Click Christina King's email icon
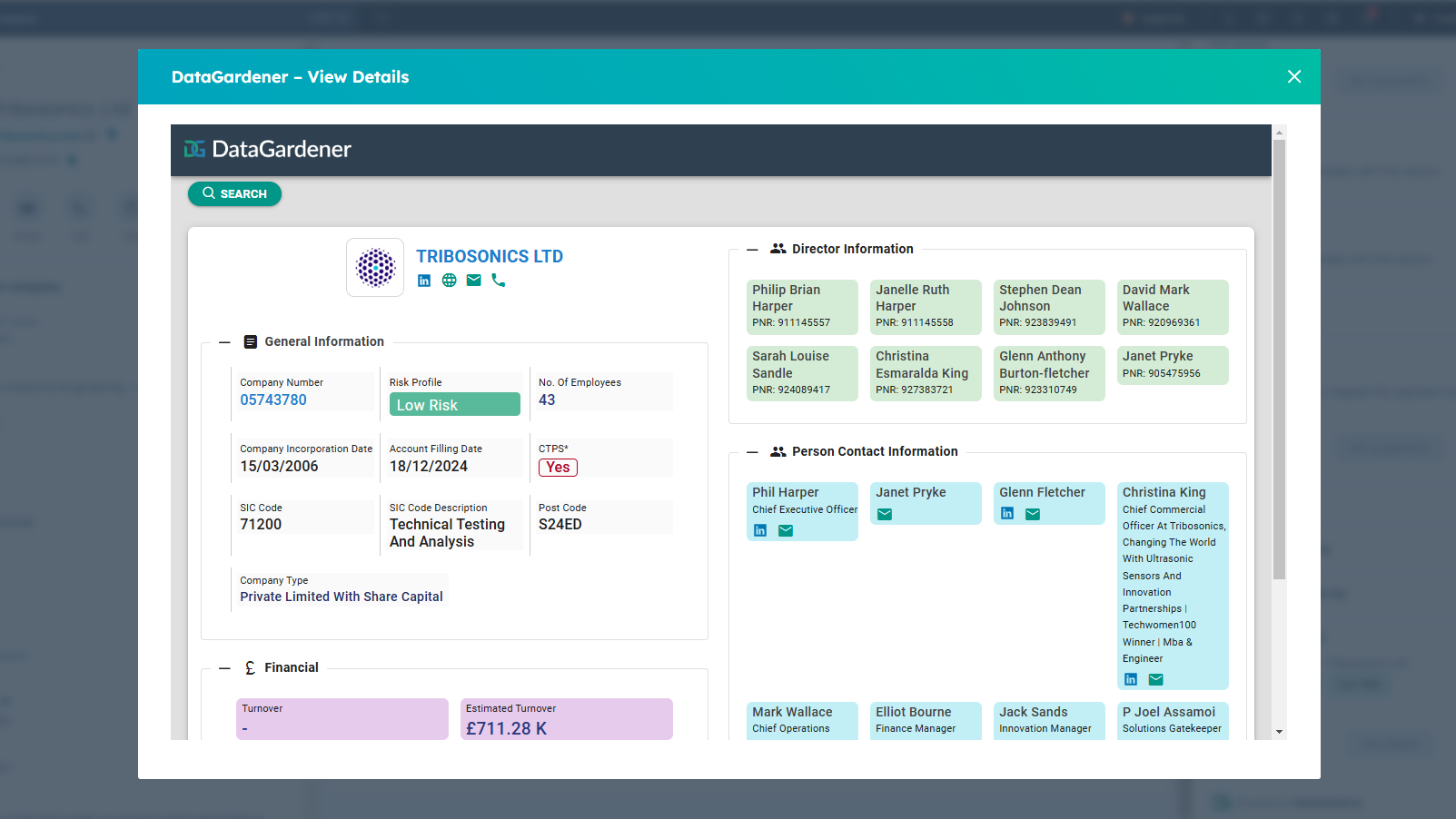1456x819 pixels. 1155,680
